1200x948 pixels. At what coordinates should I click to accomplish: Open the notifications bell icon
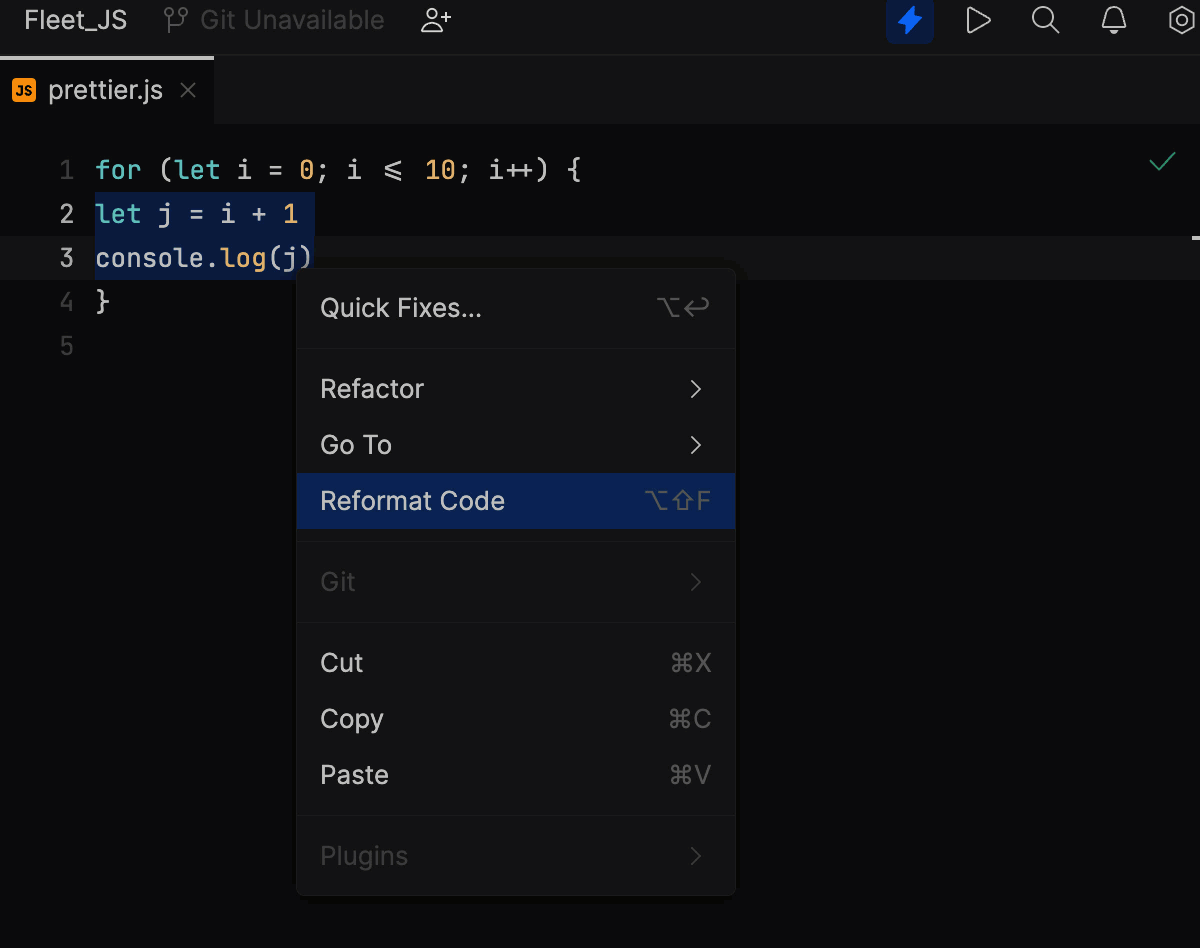(x=1114, y=20)
